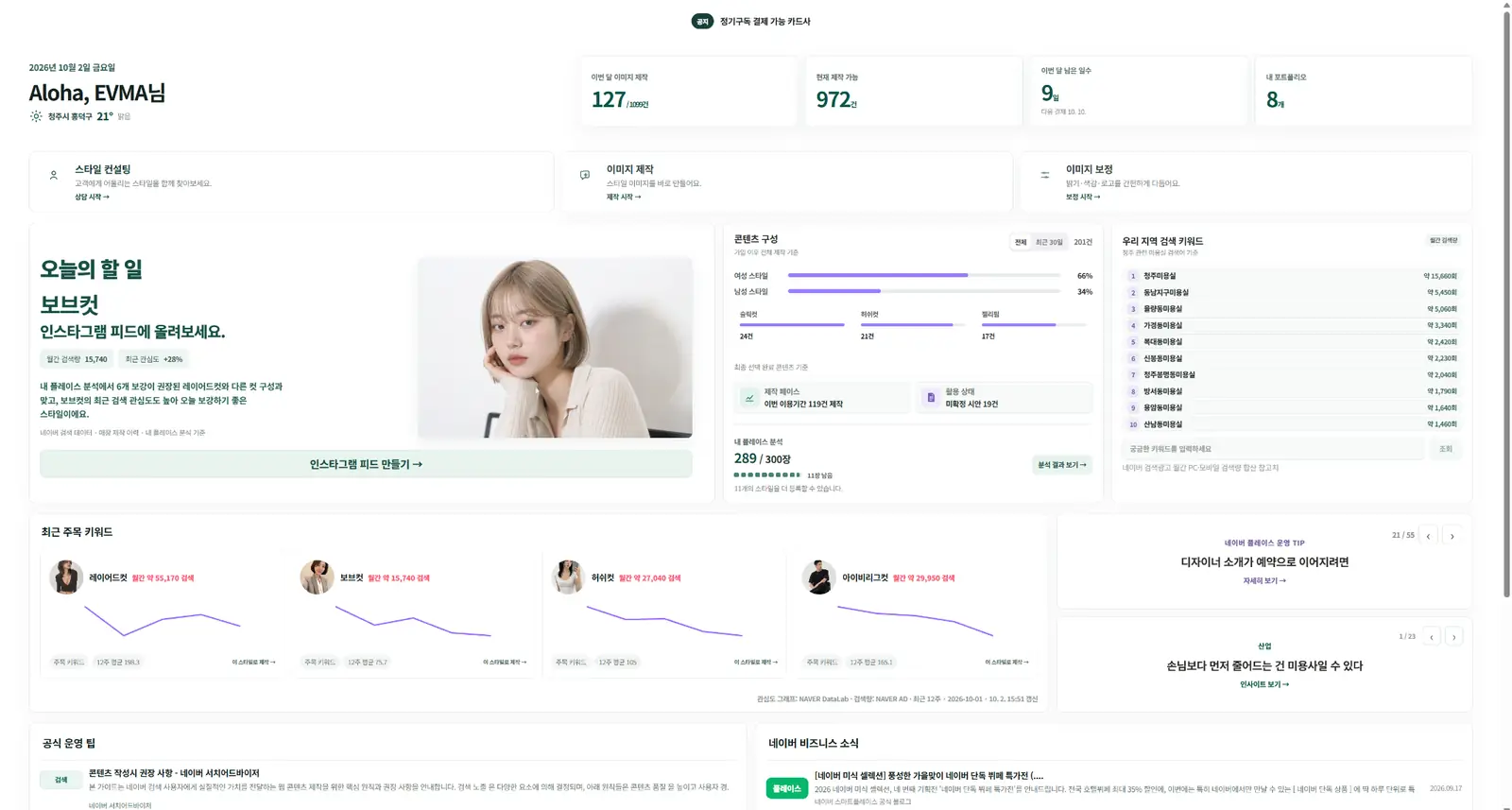The height and width of the screenshot is (810, 1512).
Task: Click 정기구독 결제 가능 카드사 notice
Action: pos(765,21)
